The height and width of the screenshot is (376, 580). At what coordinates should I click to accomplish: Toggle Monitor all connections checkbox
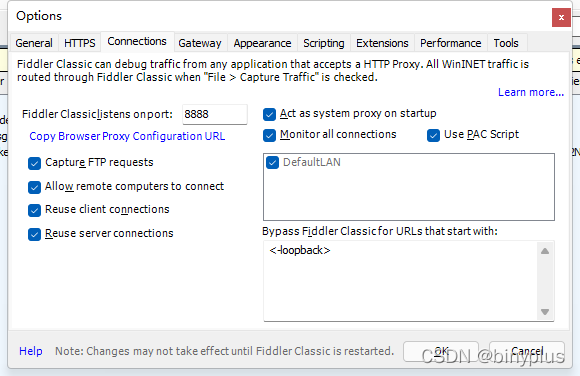[x=269, y=135]
